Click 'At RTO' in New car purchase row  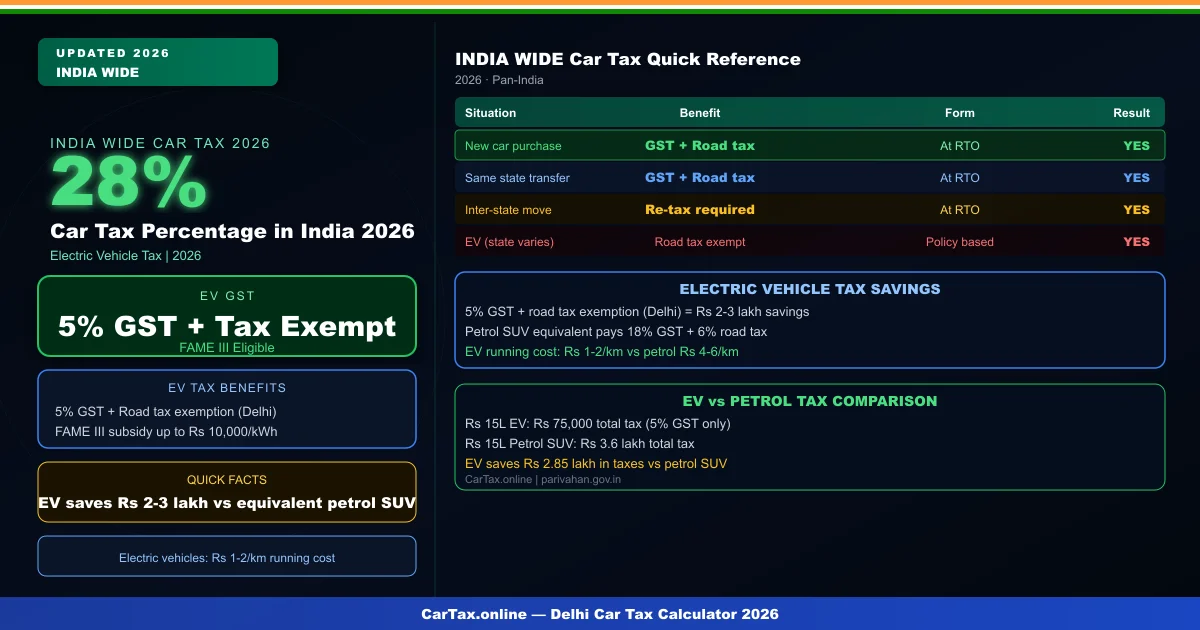pyautogui.click(x=960, y=146)
